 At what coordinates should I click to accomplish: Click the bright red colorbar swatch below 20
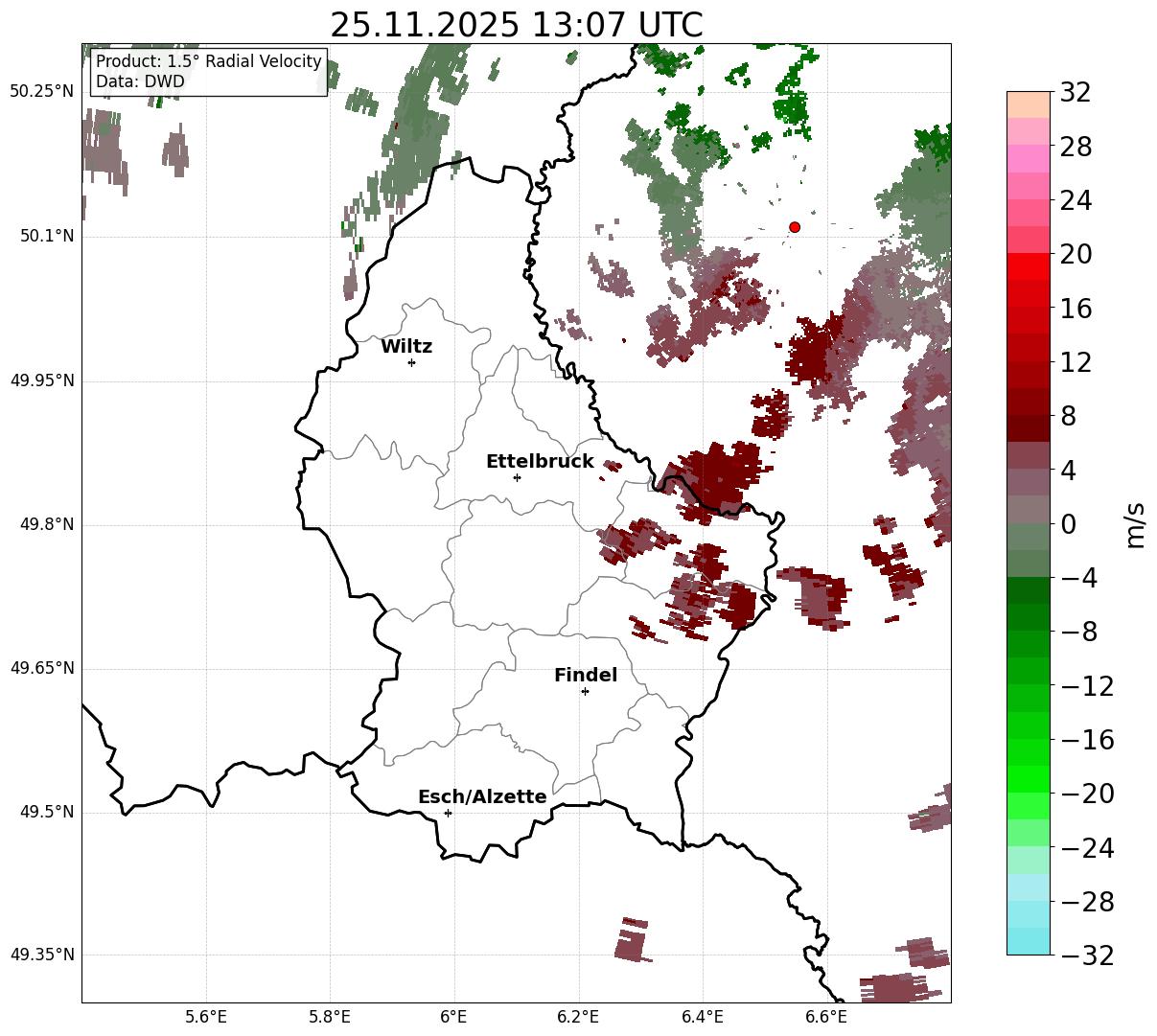pyautogui.click(x=1029, y=266)
